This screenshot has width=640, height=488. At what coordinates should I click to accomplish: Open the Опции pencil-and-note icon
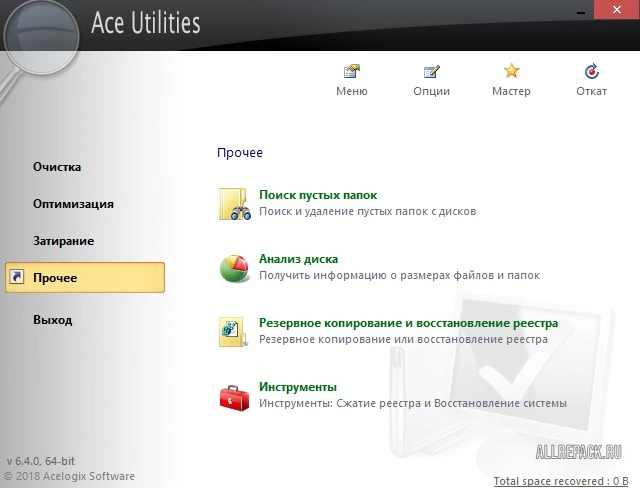[431, 71]
